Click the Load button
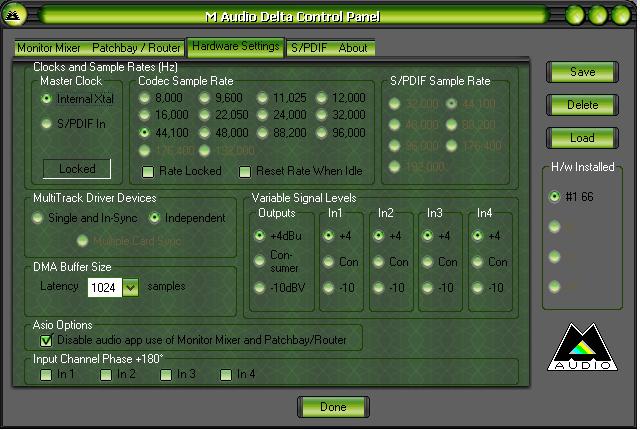640x430 pixels. tap(582, 138)
